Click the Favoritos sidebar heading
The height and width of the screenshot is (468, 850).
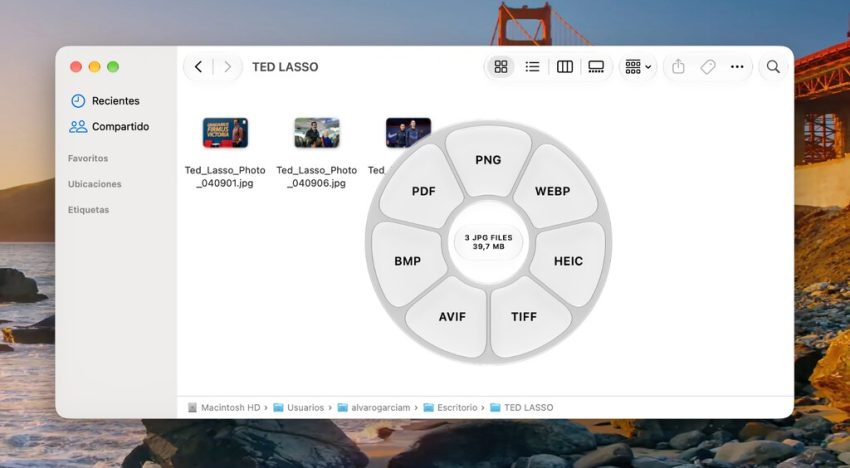click(88, 158)
